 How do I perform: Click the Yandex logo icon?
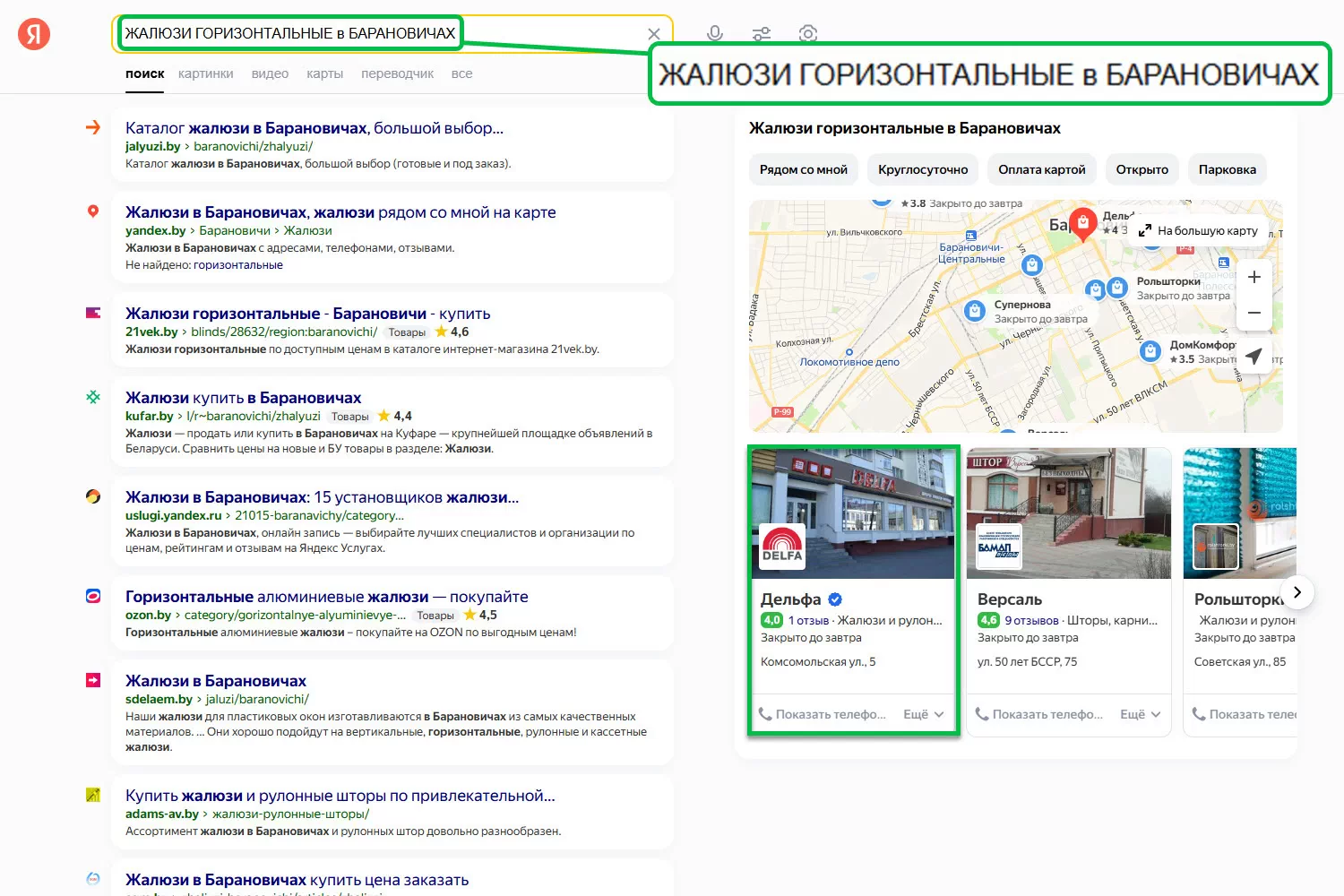pos(34,34)
